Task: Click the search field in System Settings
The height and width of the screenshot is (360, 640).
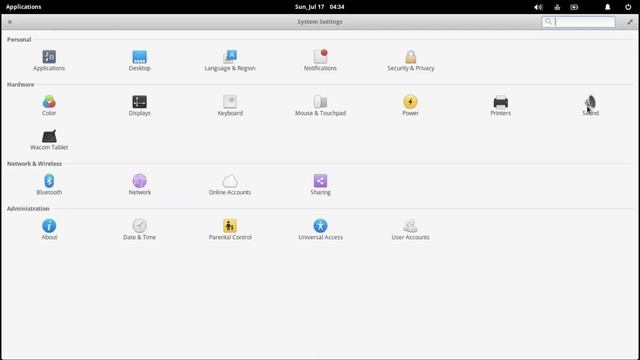Action: tap(578, 22)
